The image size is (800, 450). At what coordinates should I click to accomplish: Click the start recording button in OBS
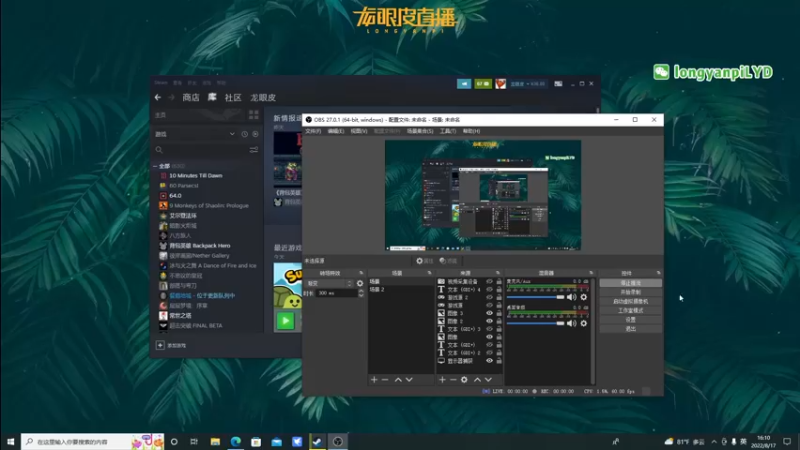click(631, 292)
